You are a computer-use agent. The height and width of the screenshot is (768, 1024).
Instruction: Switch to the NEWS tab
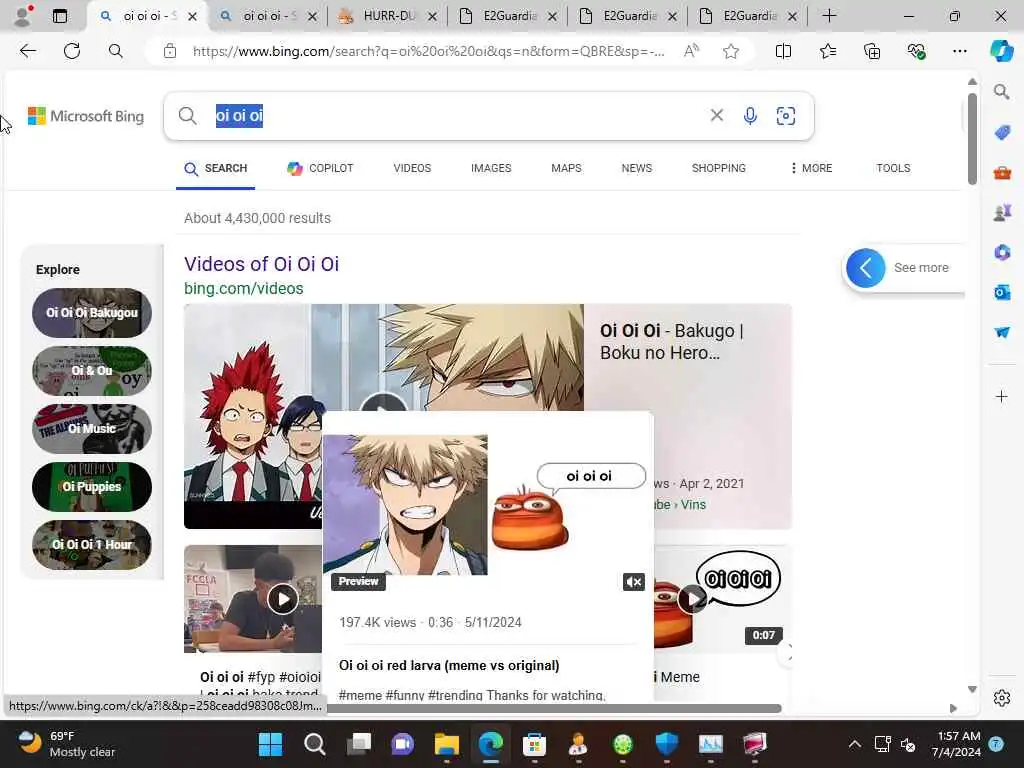(637, 168)
